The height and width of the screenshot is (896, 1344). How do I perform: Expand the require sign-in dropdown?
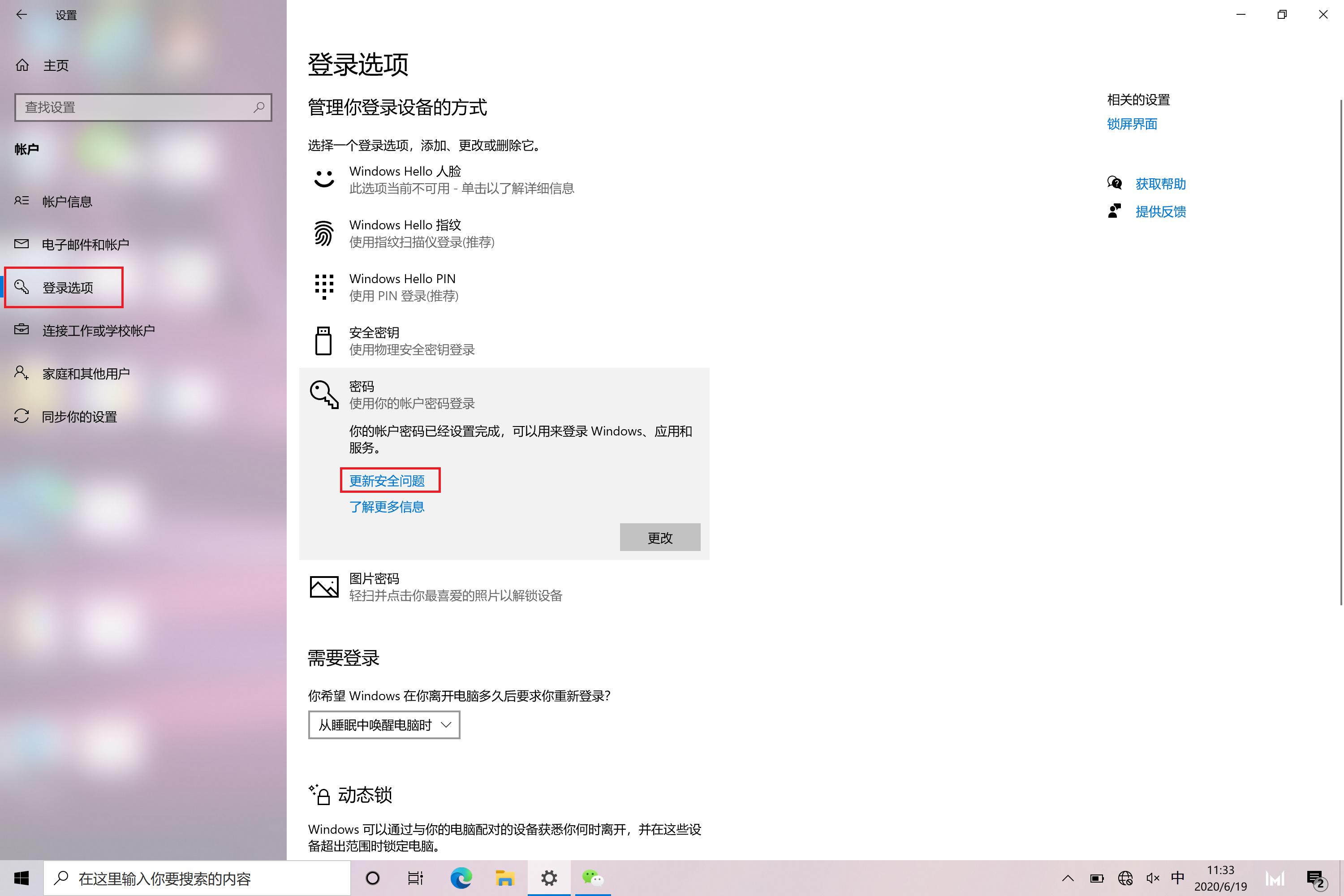click(x=384, y=724)
